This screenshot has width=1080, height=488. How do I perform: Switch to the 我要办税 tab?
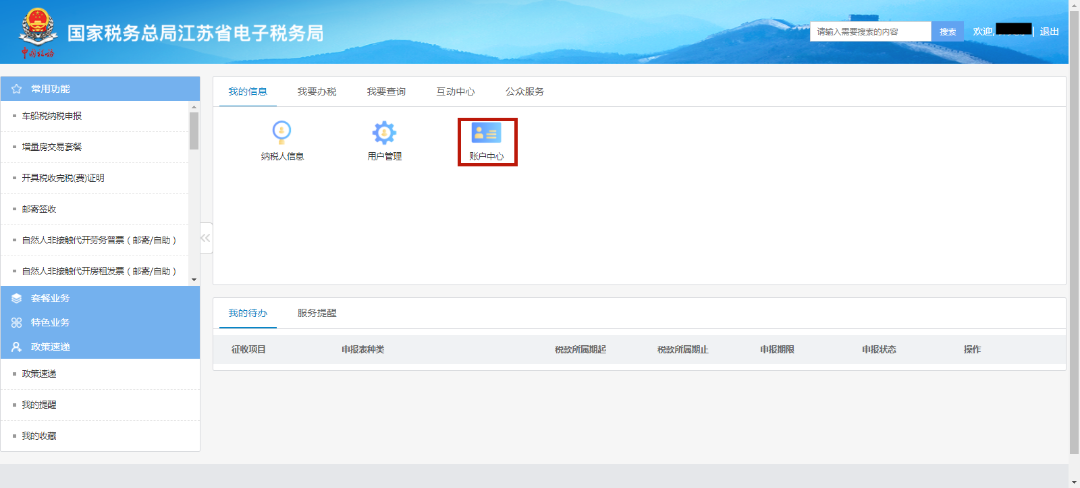[317, 92]
